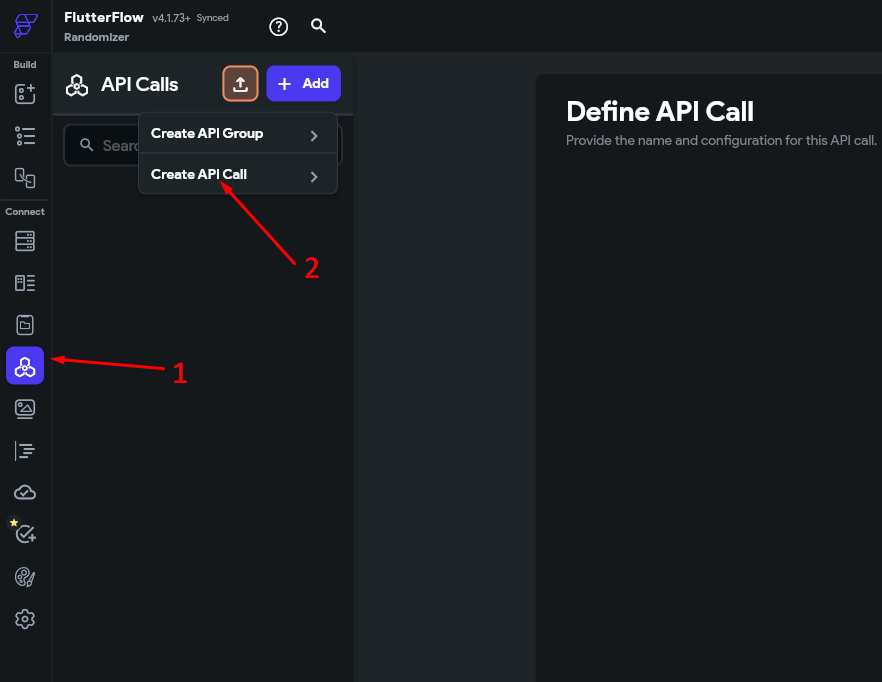The height and width of the screenshot is (682, 882).
Task: Open the search magnifier in the top bar
Action: pyautogui.click(x=318, y=26)
